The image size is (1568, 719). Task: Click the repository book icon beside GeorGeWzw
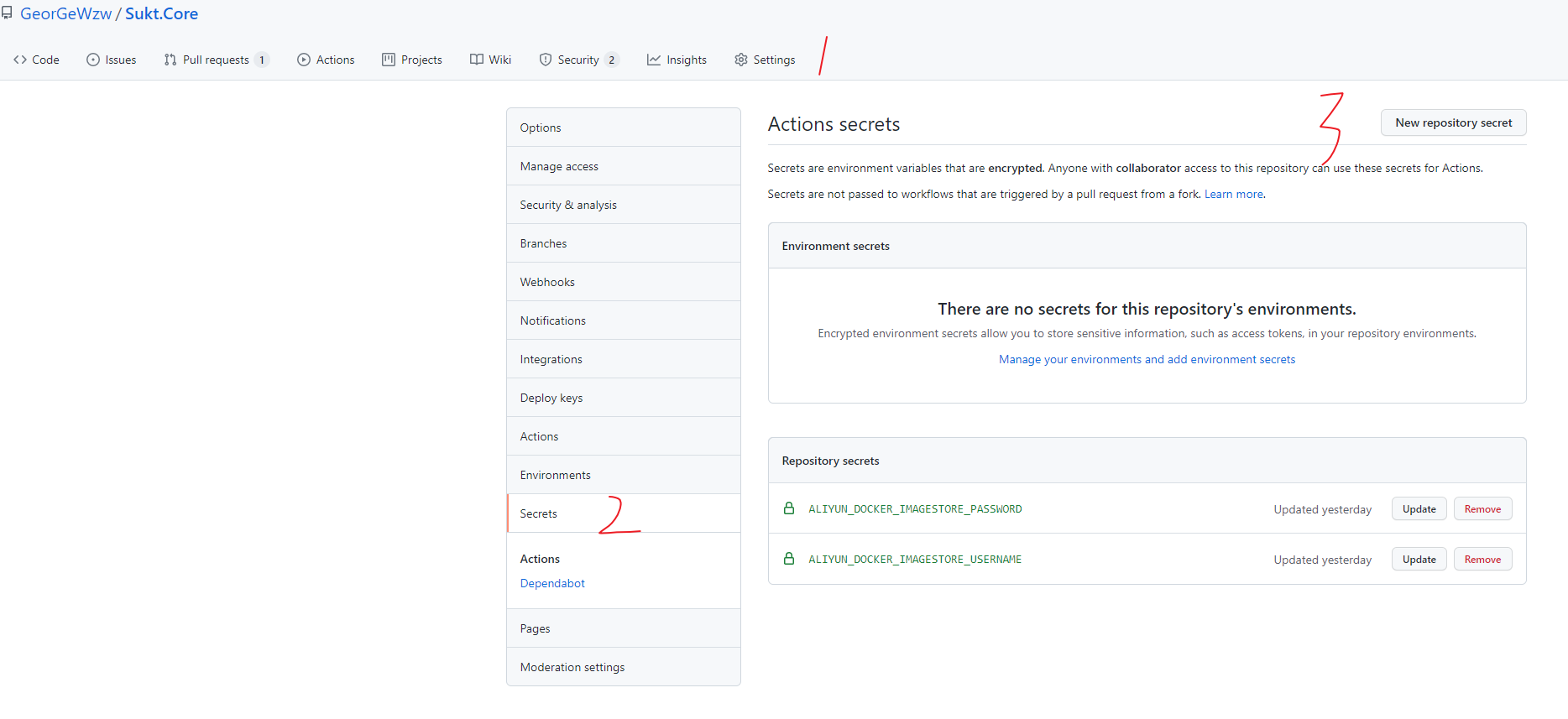pos(7,13)
